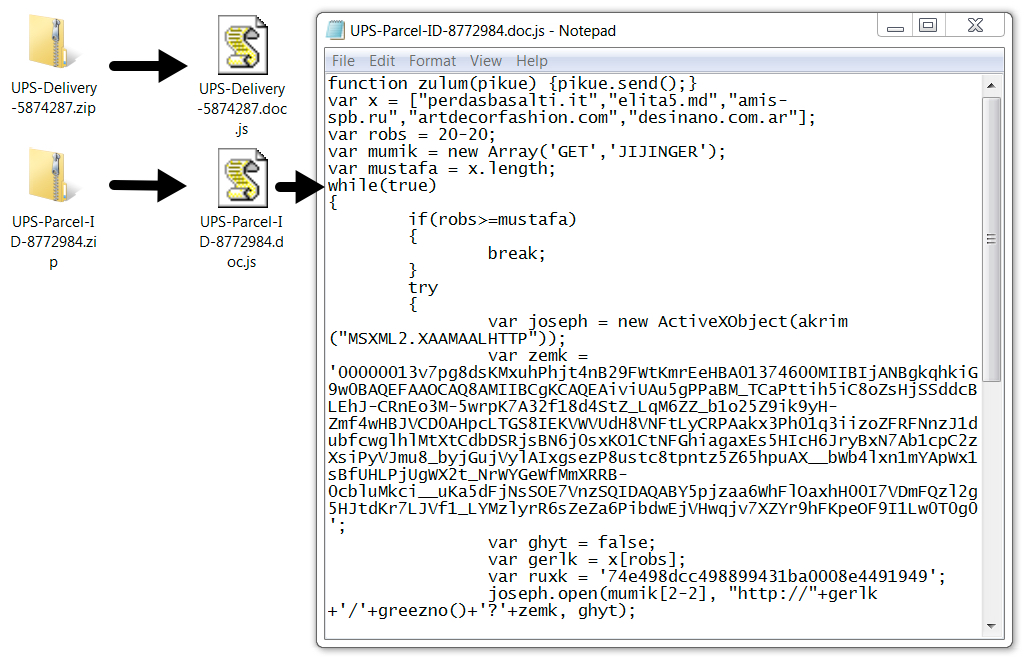Click the Notepad window title text

click(483, 31)
